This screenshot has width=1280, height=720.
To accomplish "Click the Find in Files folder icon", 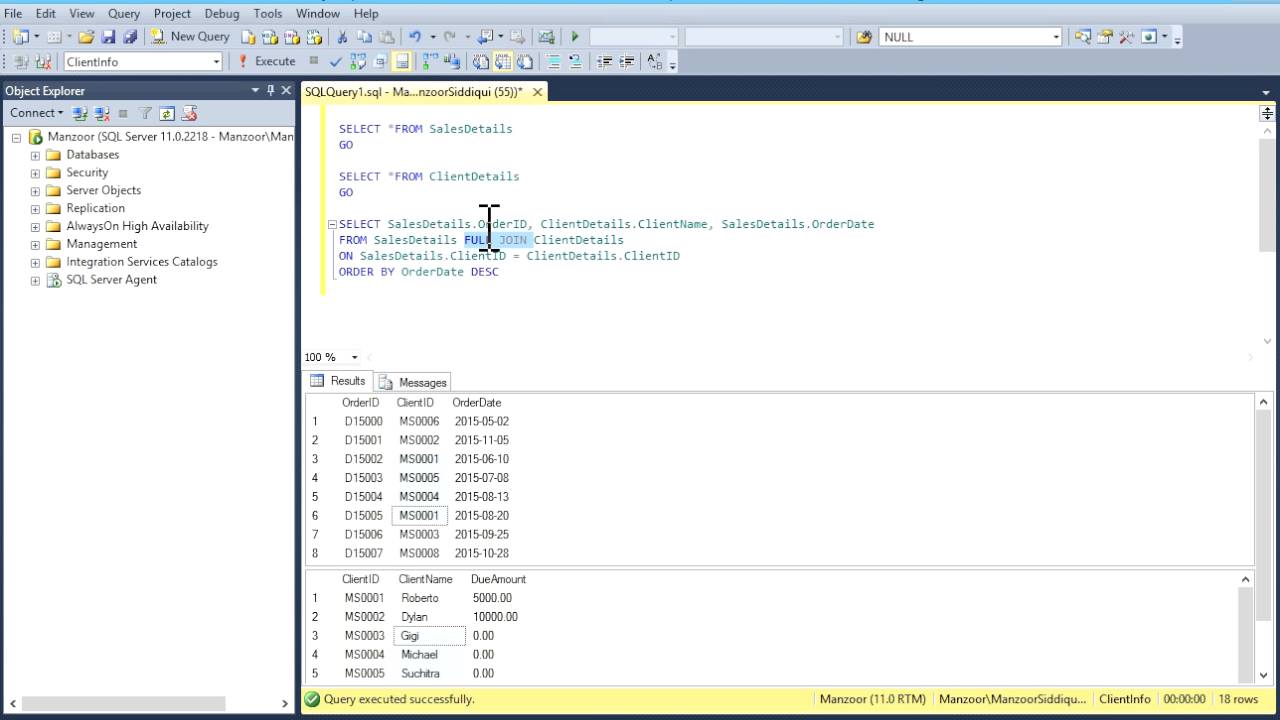I will [864, 37].
